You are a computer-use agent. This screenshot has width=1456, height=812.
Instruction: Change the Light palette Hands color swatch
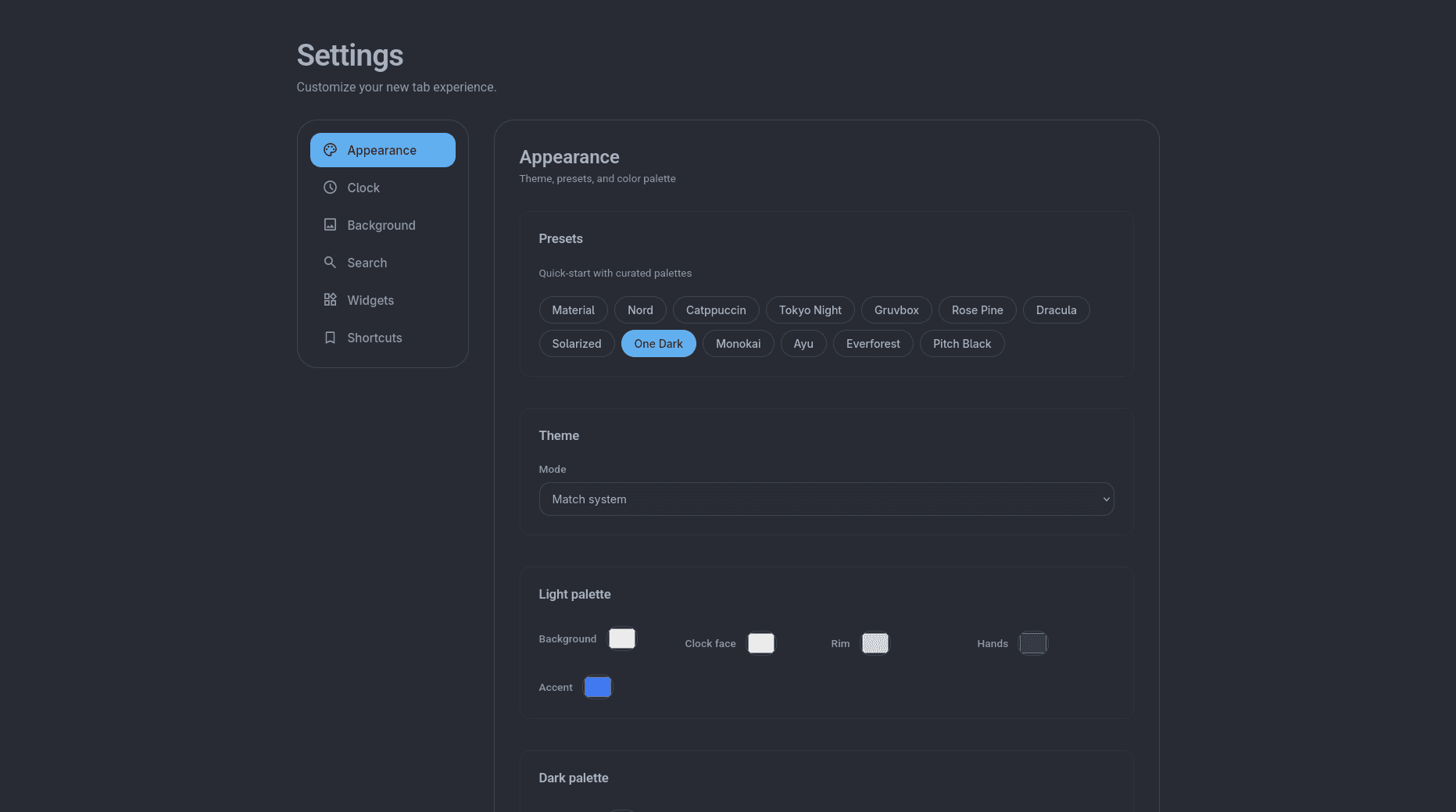pyautogui.click(x=1032, y=643)
